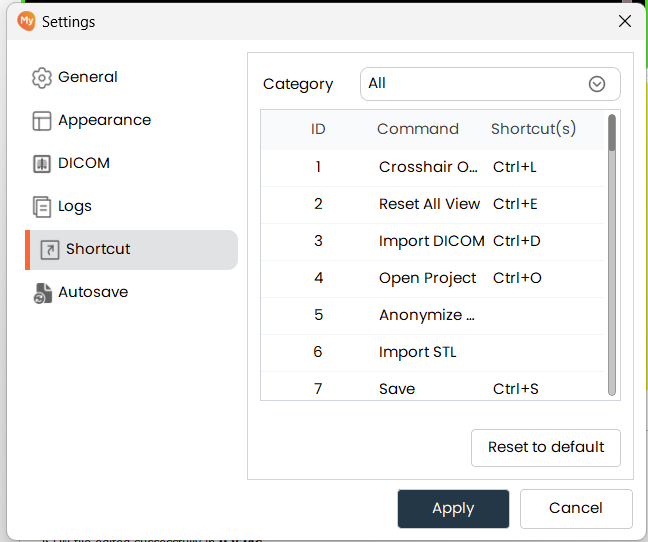Open the Autosave settings section
Image resolution: width=648 pixels, height=542 pixels.
click(x=92, y=293)
